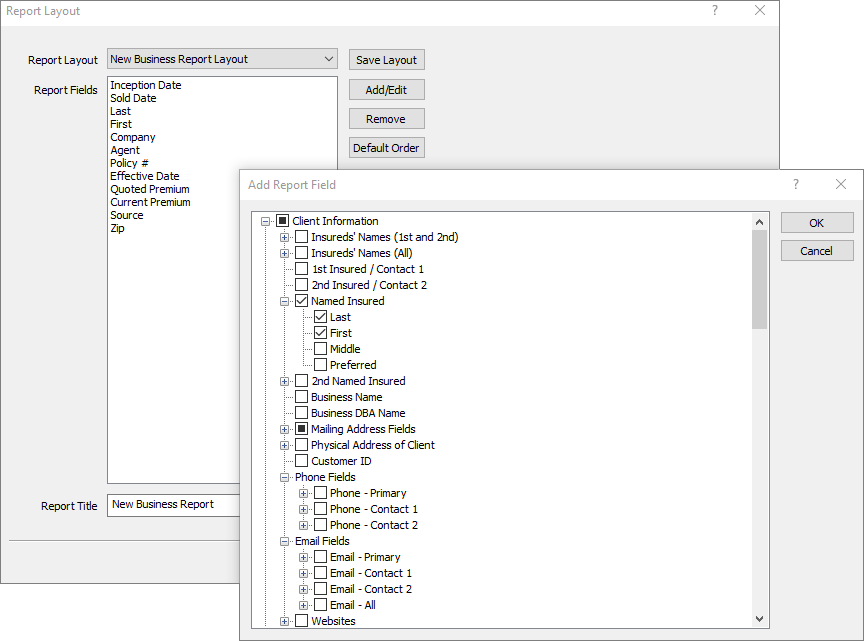Check the Customer ID checkbox
Image resolution: width=864 pixels, height=641 pixels.
pyautogui.click(x=303, y=460)
